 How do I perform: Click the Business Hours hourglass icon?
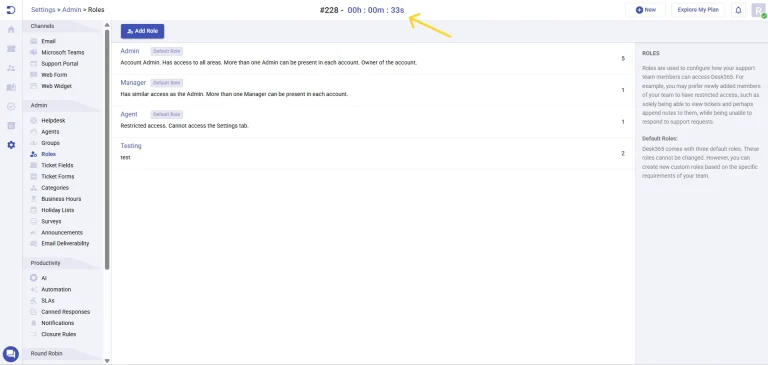[x=33, y=199]
